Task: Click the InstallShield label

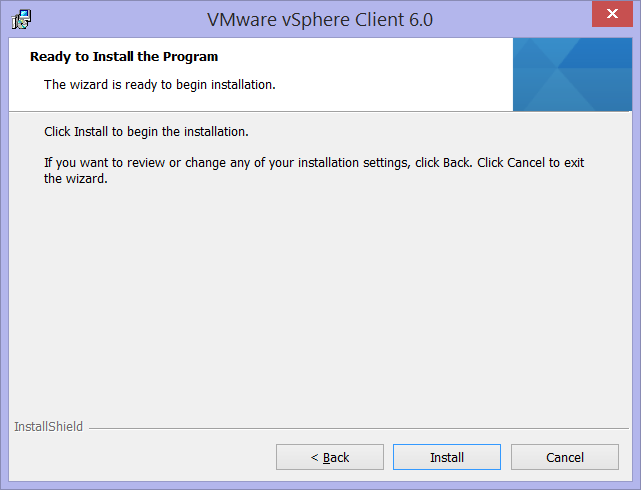Action: 48,427
